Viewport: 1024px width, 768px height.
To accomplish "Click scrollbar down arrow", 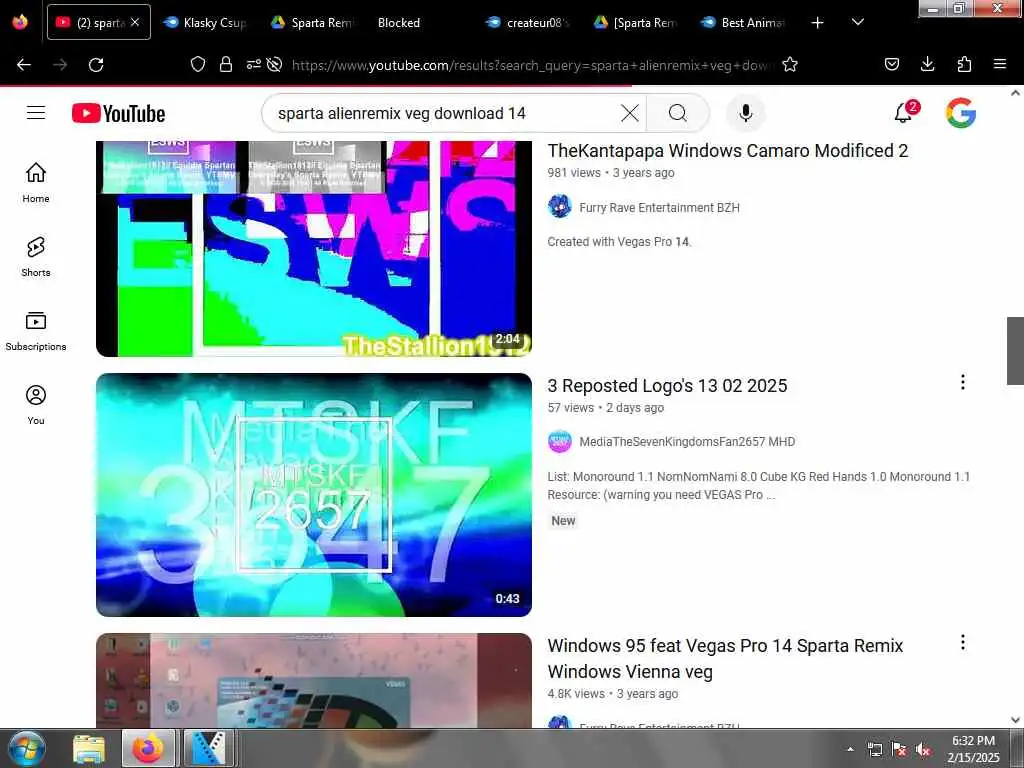I will click(x=1015, y=720).
